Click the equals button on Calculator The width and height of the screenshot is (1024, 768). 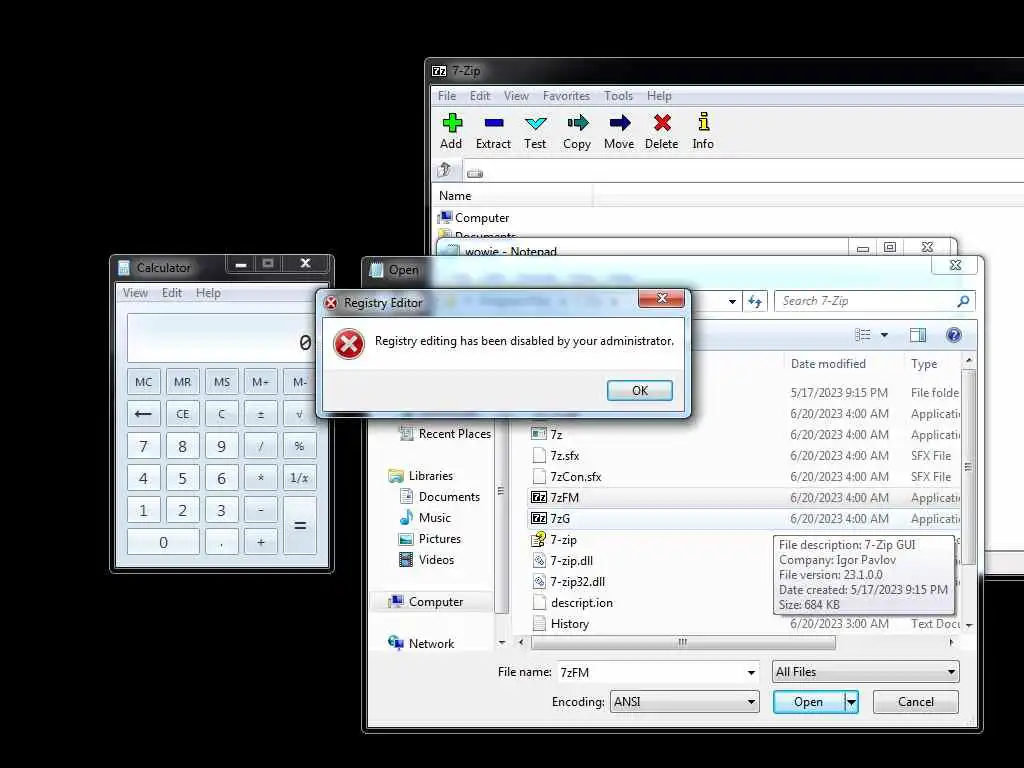click(300, 526)
